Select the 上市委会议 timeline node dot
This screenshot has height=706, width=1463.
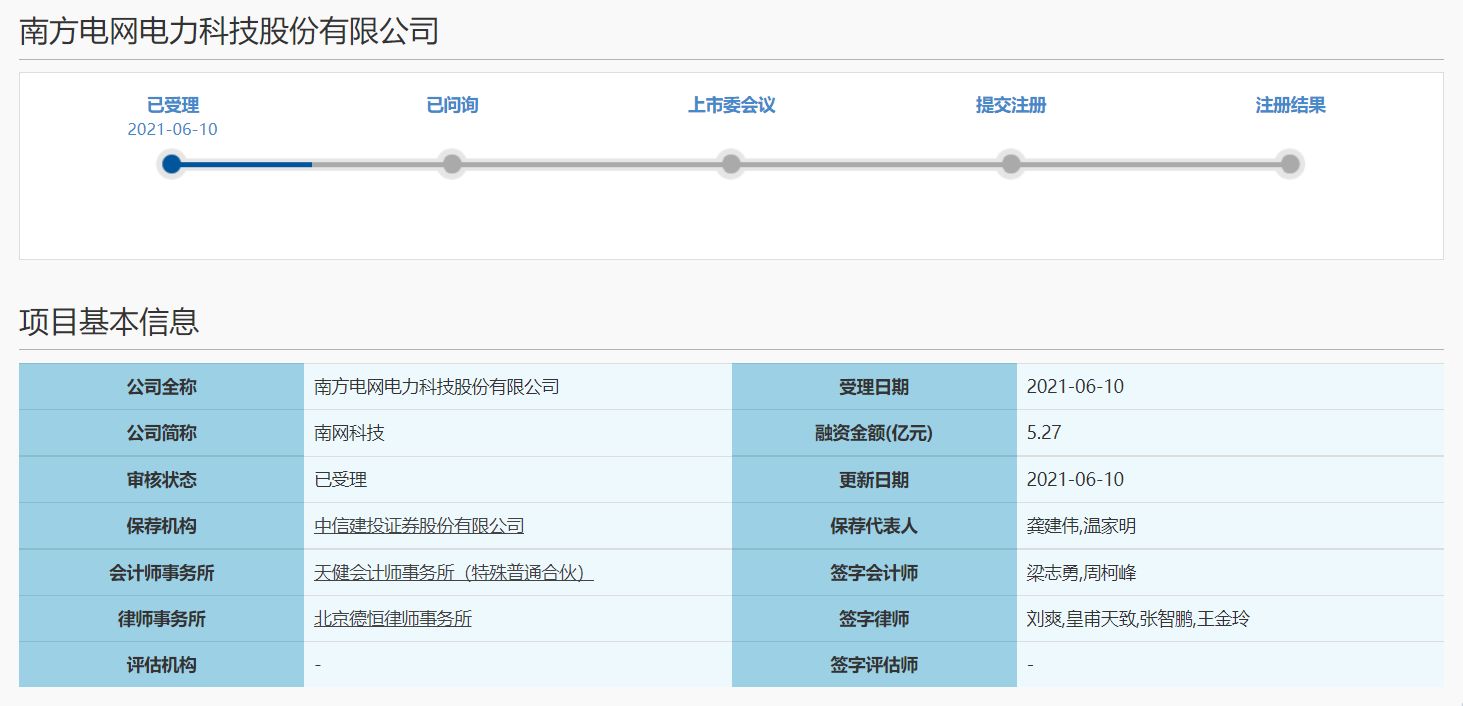(731, 164)
